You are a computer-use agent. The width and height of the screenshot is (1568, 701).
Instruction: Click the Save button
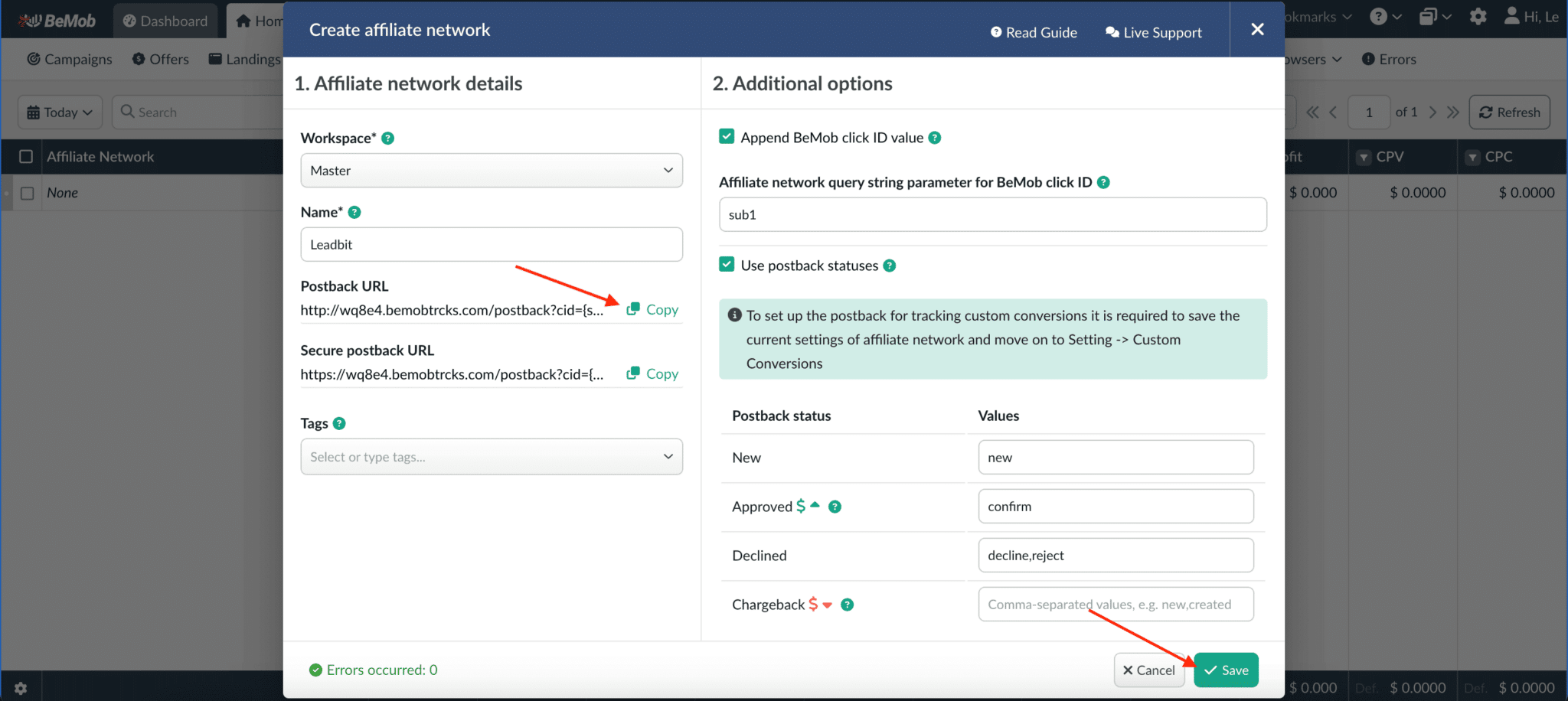[x=1225, y=670]
